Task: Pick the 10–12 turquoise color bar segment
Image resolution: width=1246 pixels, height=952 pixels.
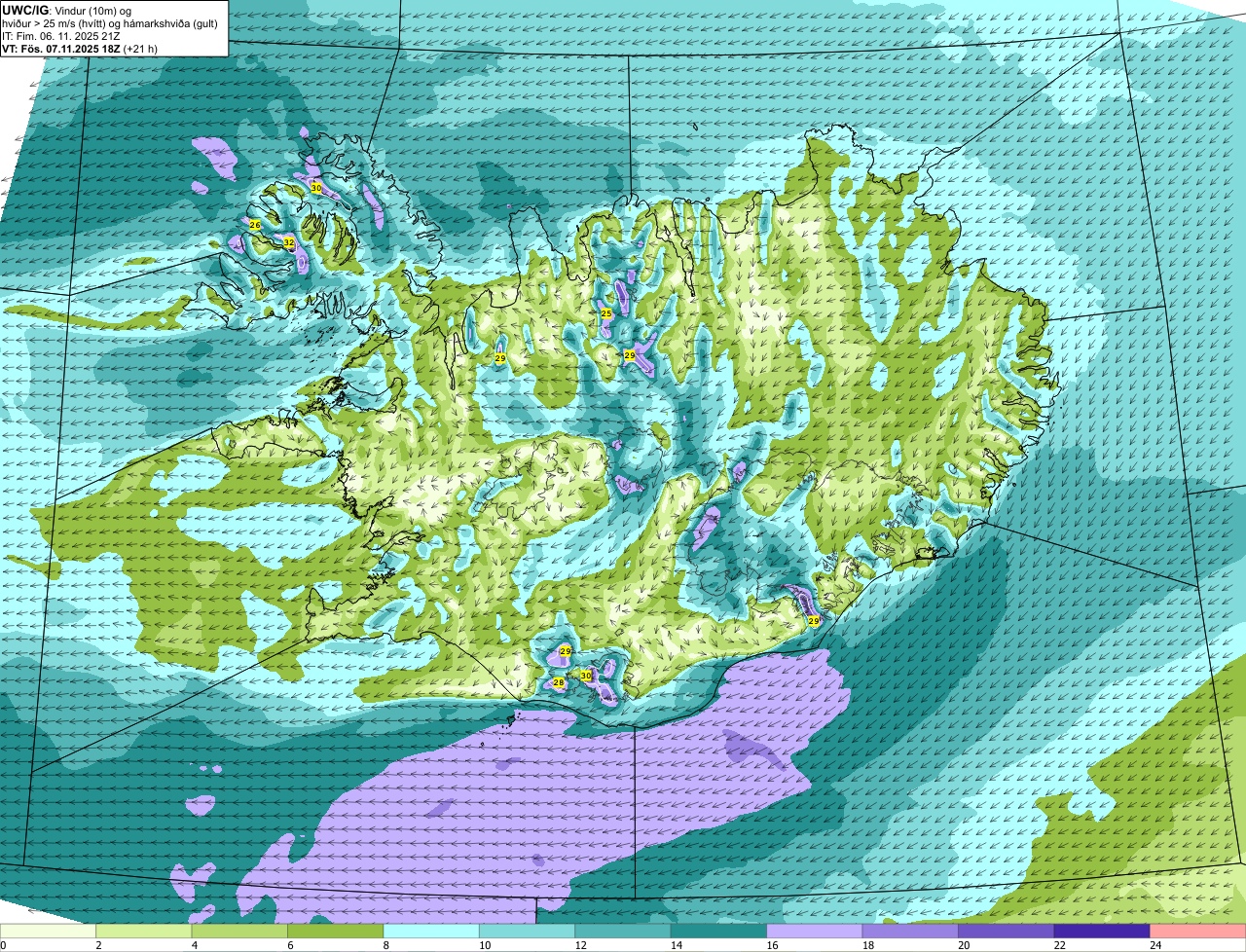Action: pyautogui.click(x=528, y=932)
